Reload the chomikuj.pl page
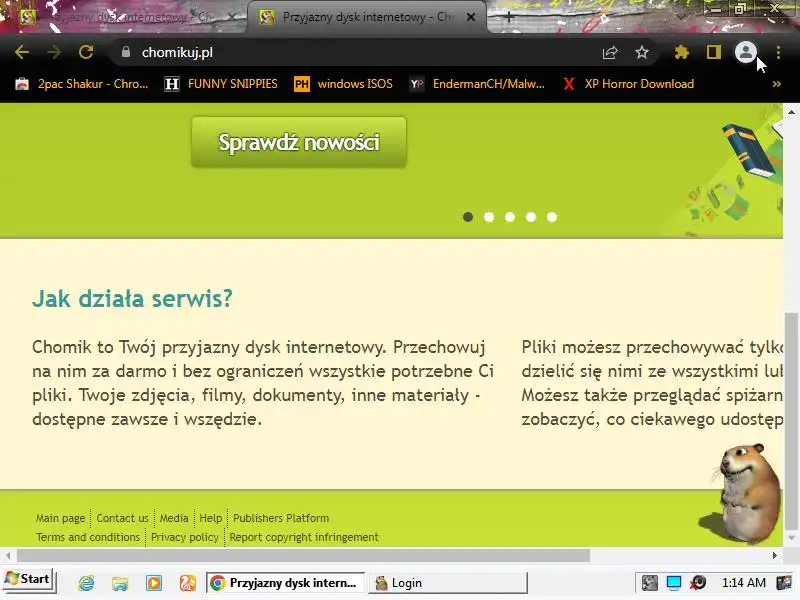Image resolution: width=800 pixels, height=600 pixels. click(86, 52)
